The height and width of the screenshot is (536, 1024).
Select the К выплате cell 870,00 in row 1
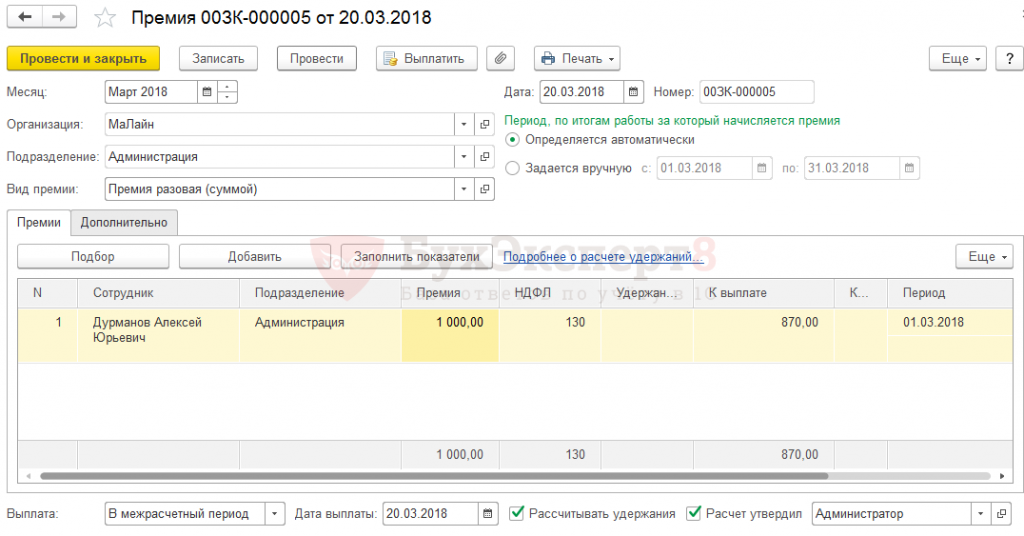(x=763, y=336)
